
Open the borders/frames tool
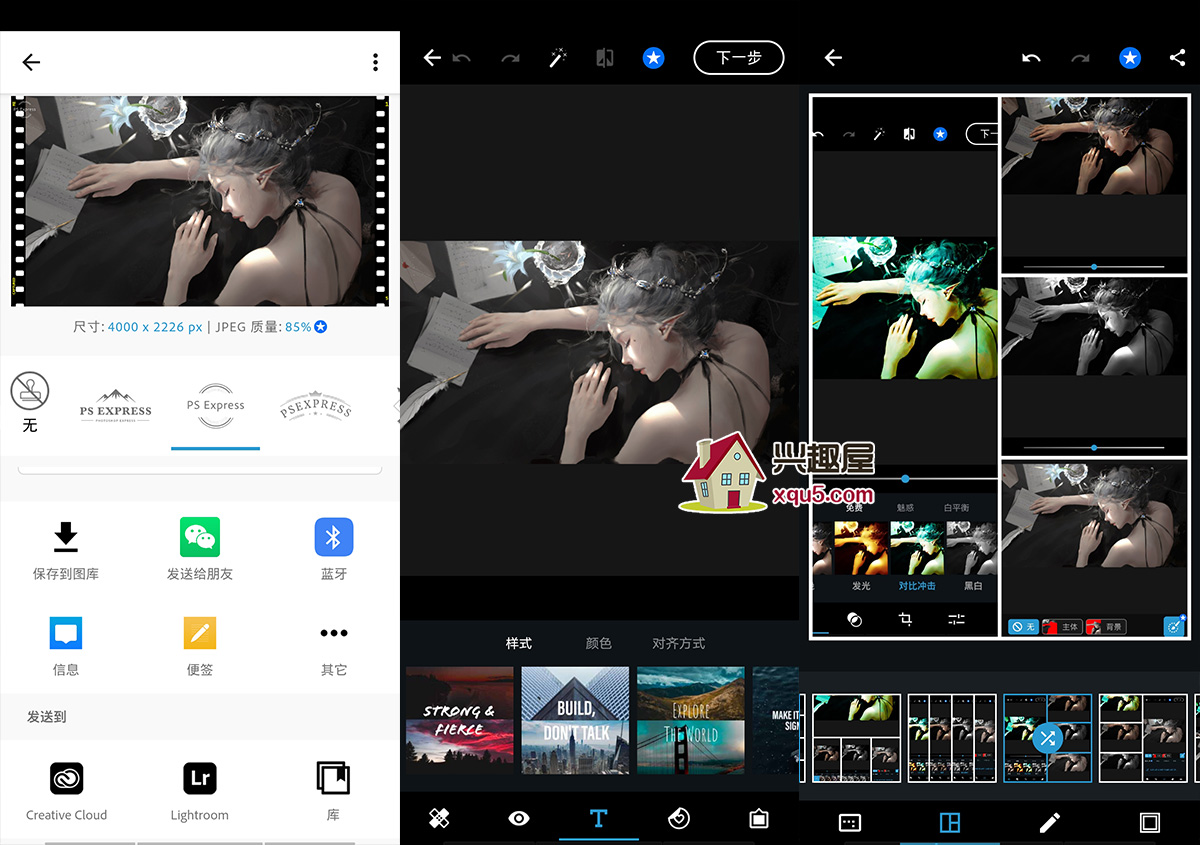[759, 818]
